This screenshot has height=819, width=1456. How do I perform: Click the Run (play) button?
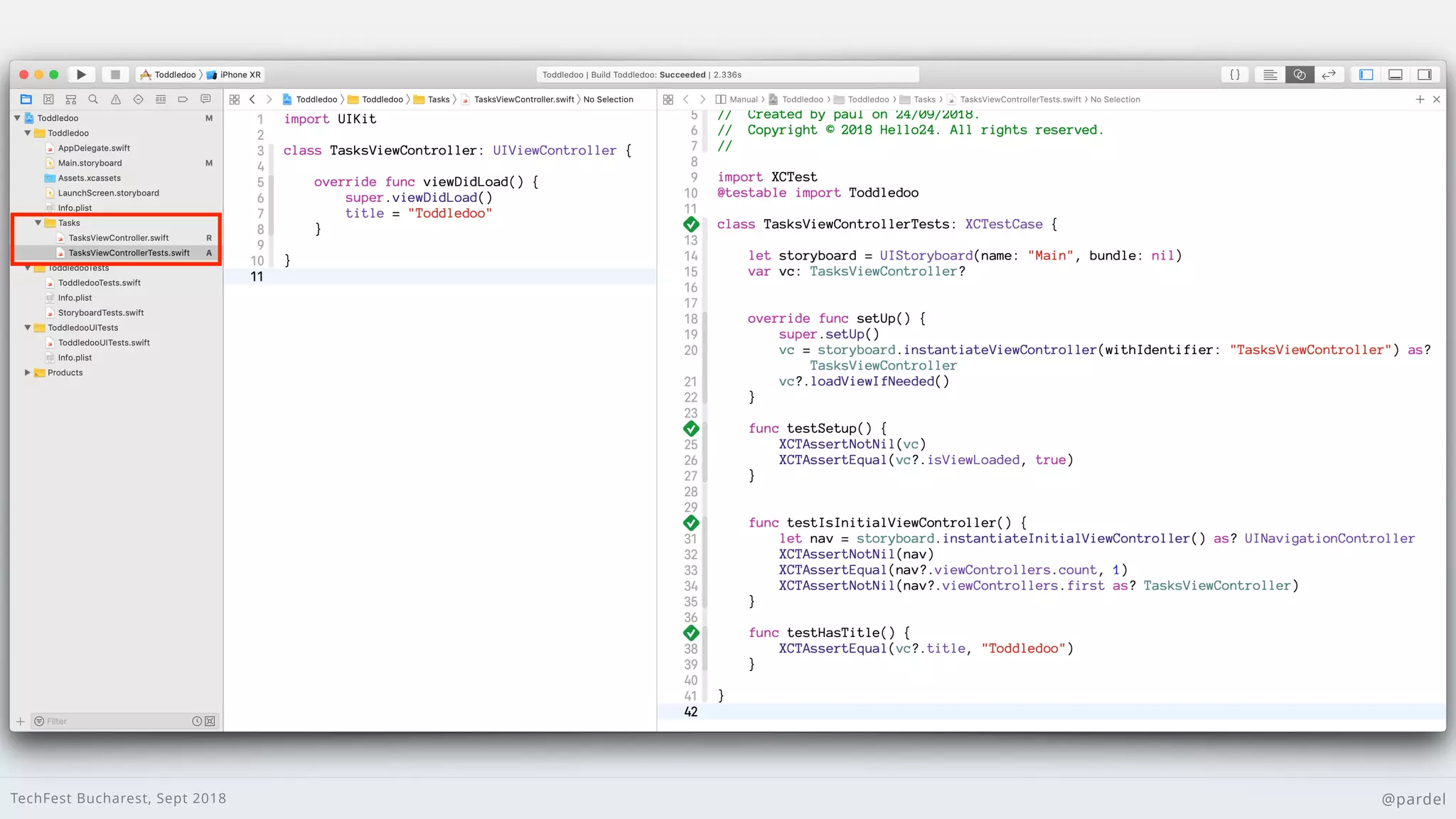click(81, 75)
